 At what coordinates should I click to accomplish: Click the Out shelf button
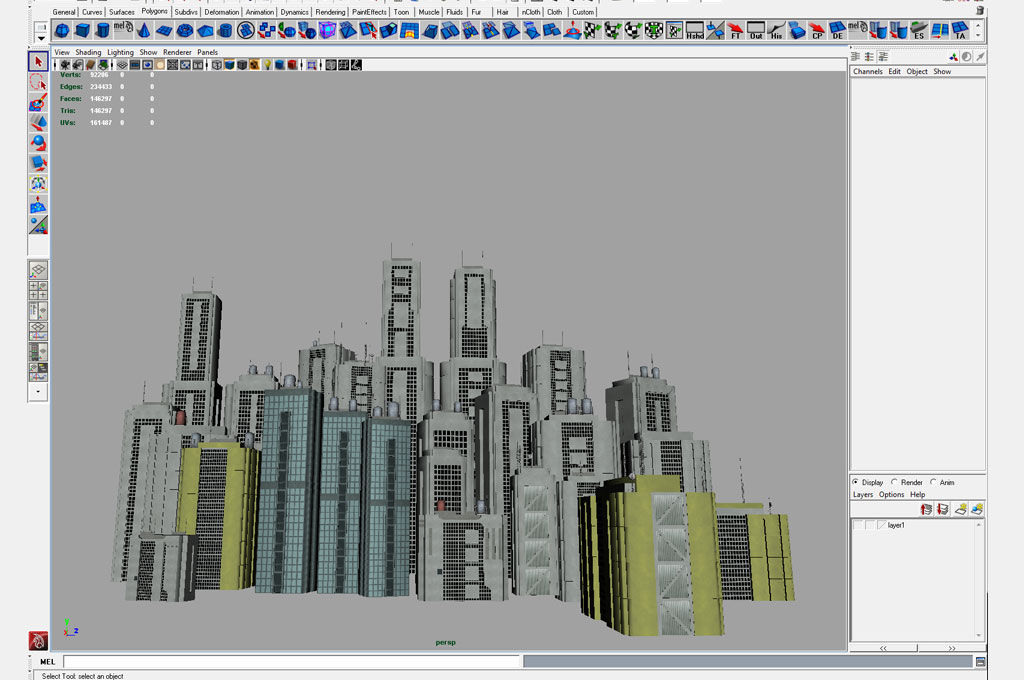756,30
